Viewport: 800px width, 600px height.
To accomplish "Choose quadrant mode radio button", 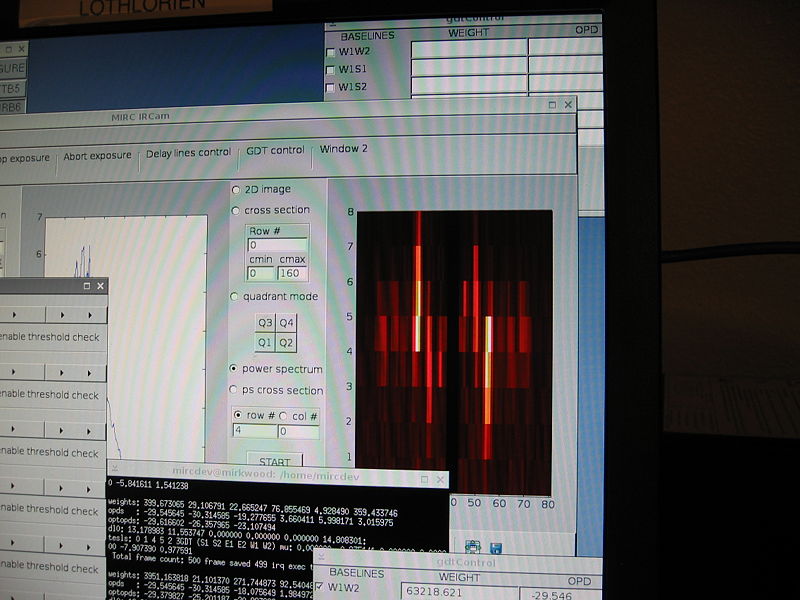I will (234, 297).
